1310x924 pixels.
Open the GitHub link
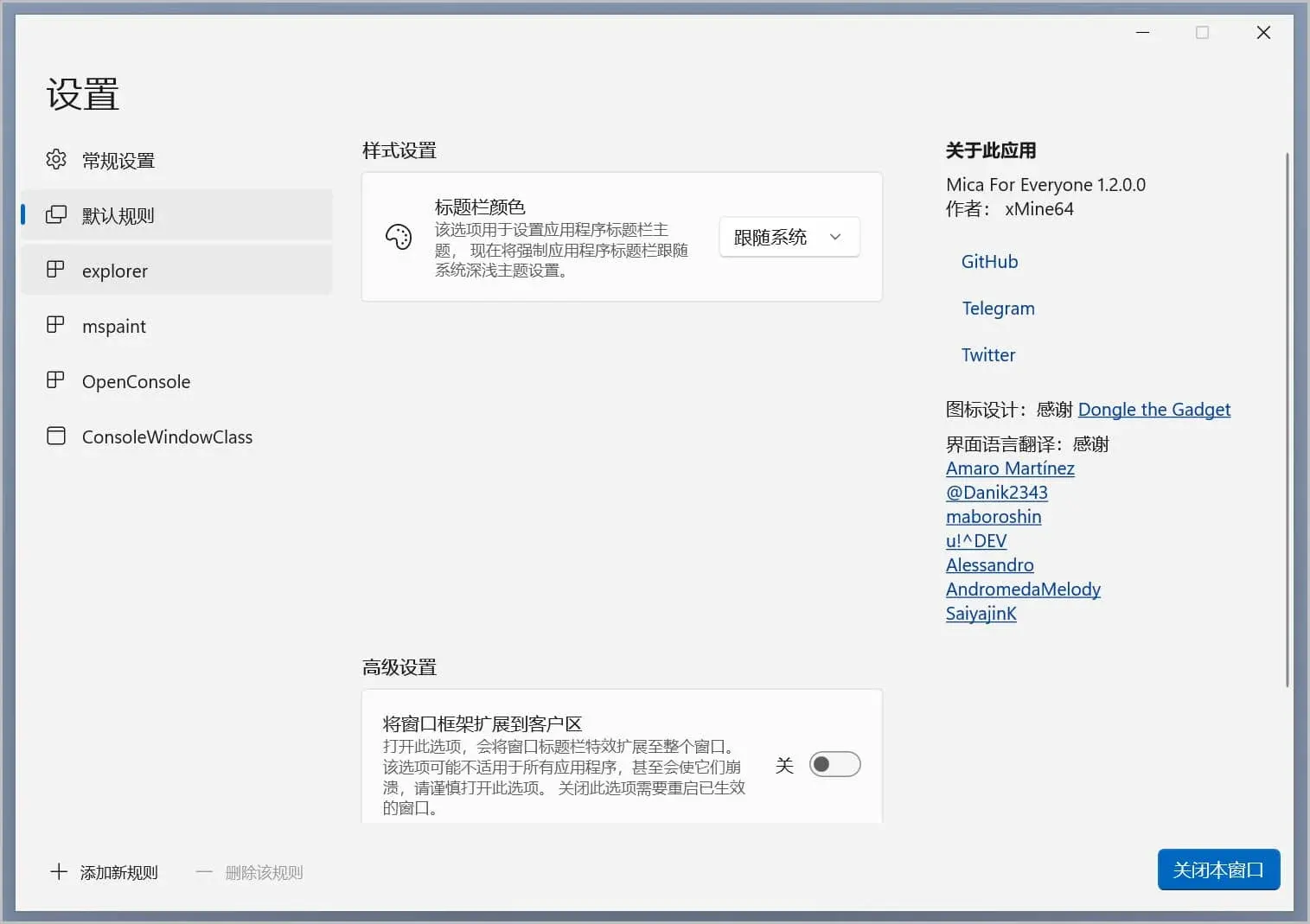tap(989, 262)
